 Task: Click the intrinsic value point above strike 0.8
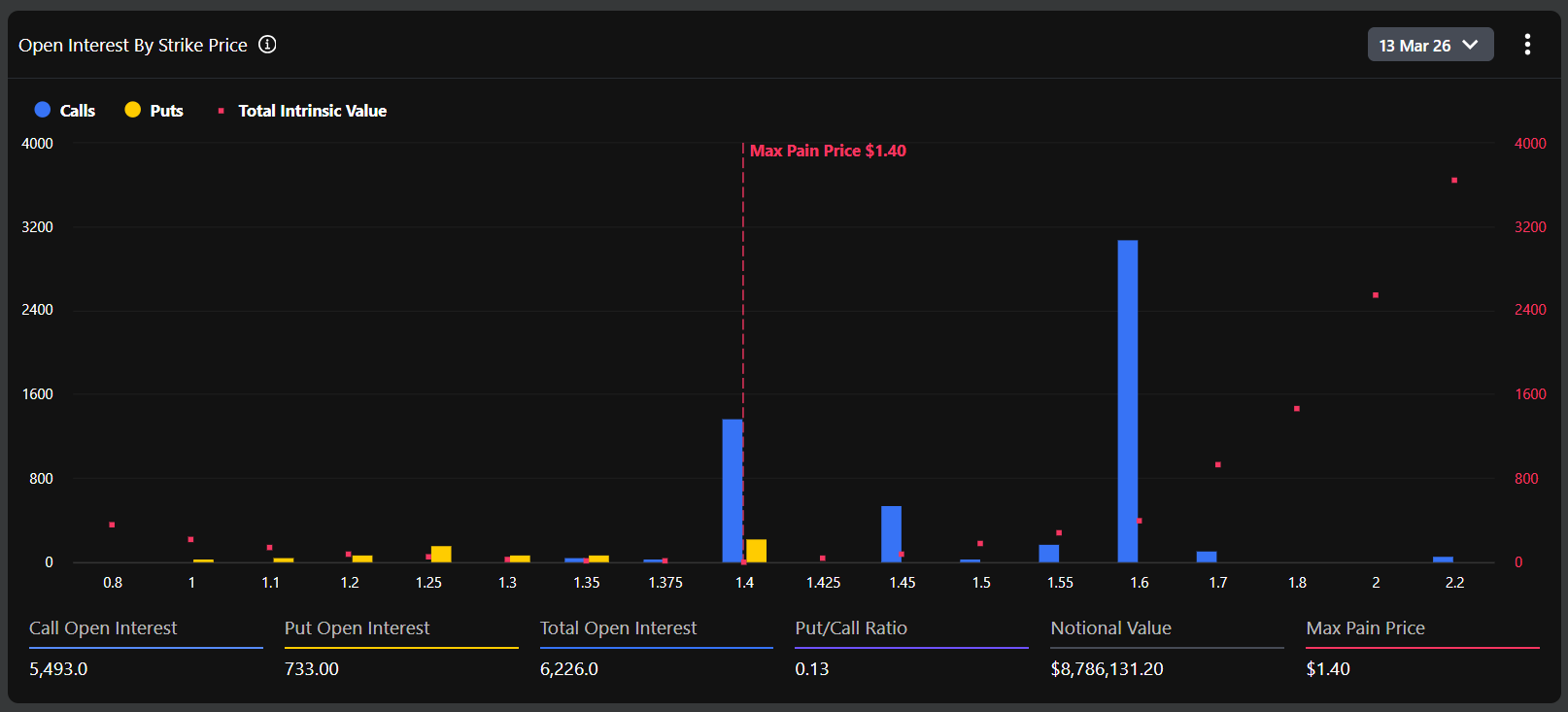(112, 525)
